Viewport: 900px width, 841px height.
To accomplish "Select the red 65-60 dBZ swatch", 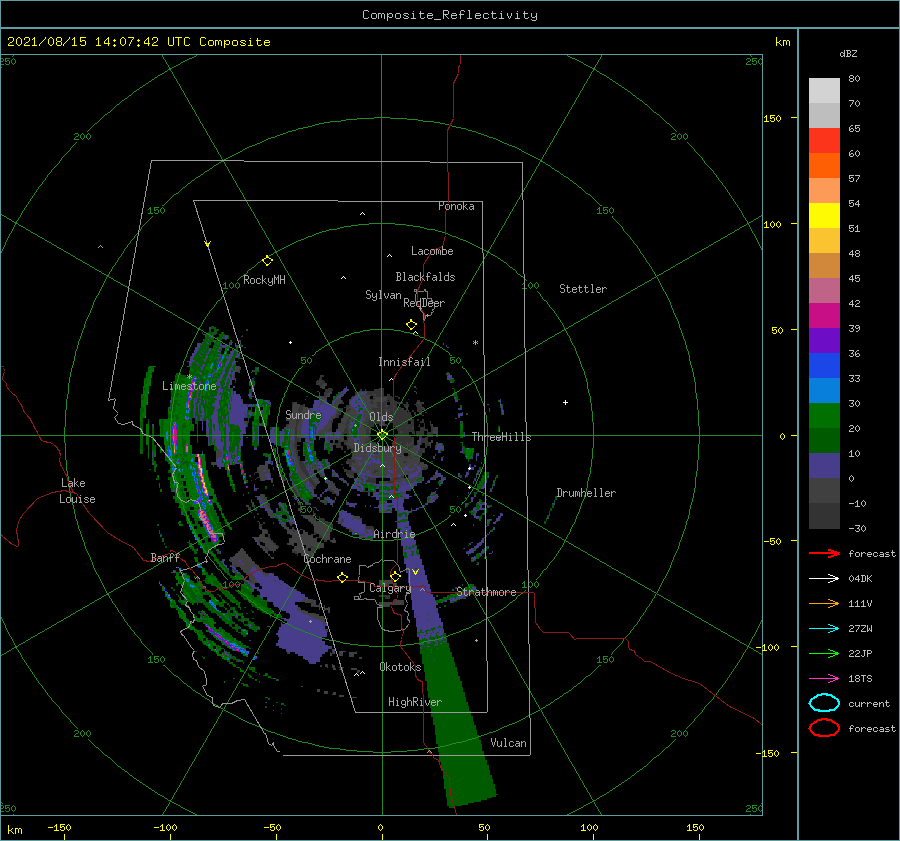I will [824, 141].
